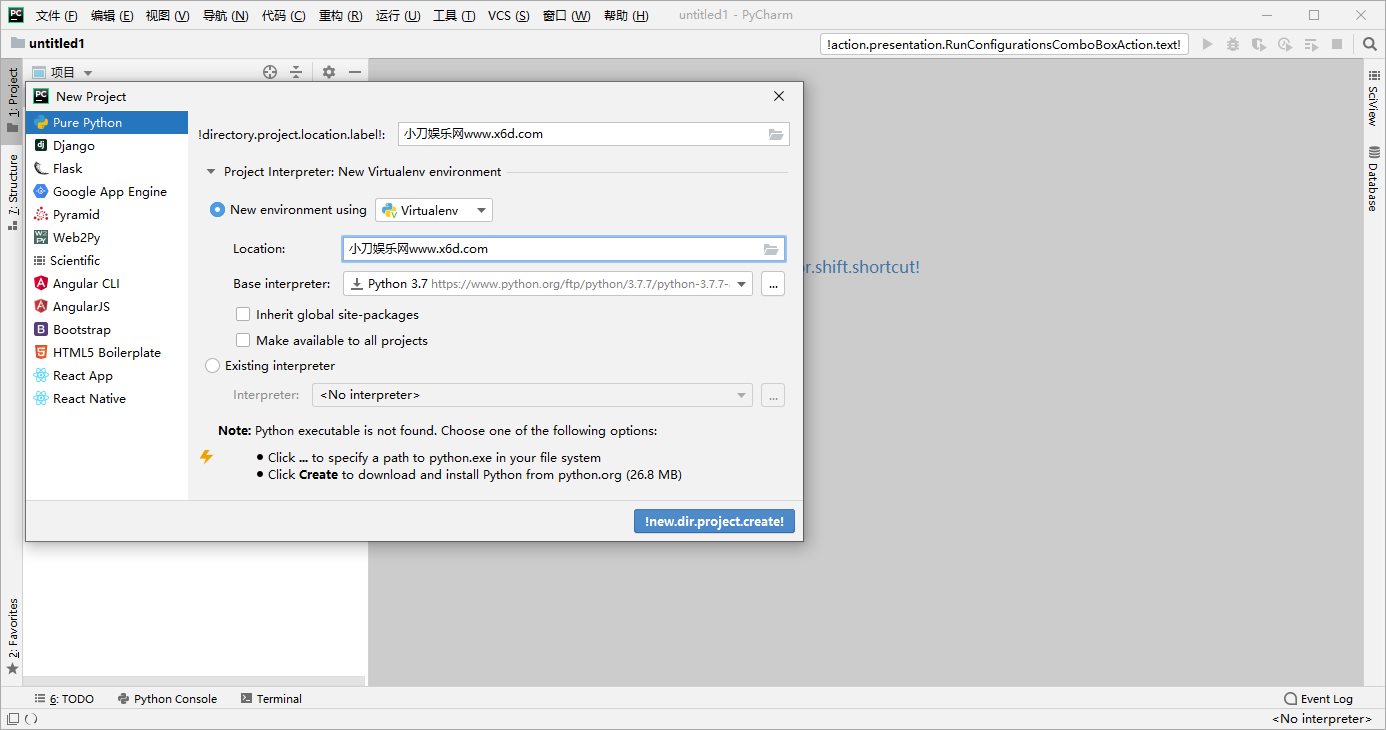
Task: Click the locate target crosshair icon
Action: (270, 72)
